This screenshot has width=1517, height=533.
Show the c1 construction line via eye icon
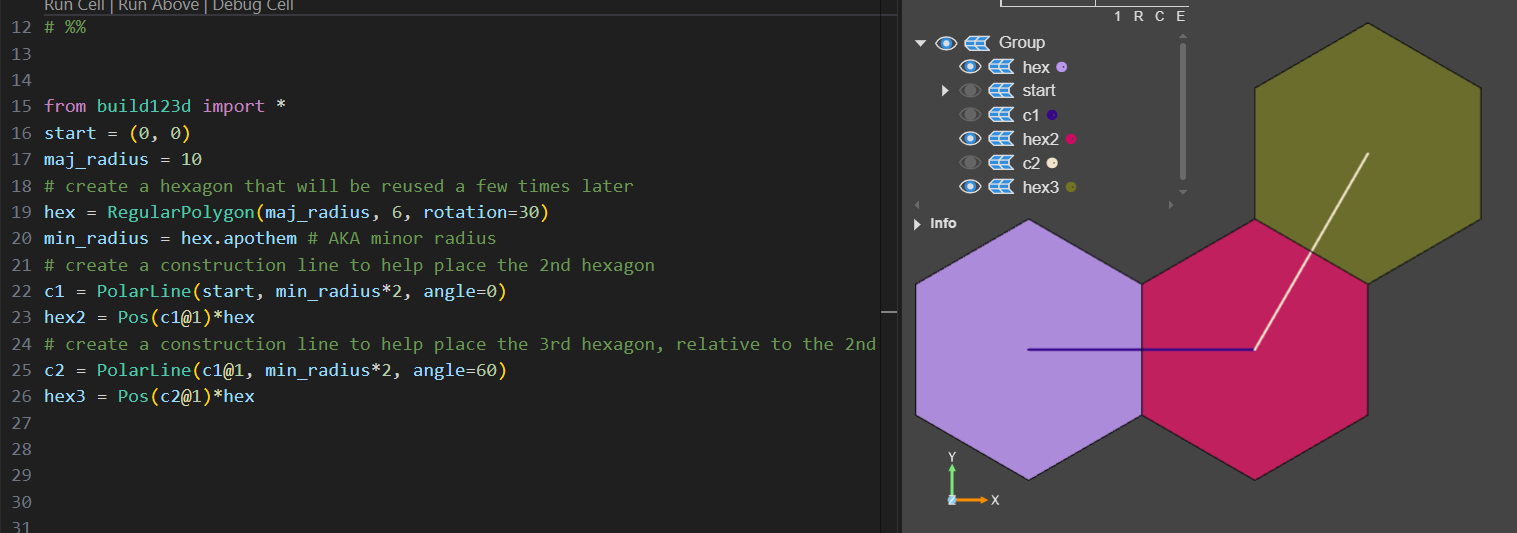click(x=969, y=115)
